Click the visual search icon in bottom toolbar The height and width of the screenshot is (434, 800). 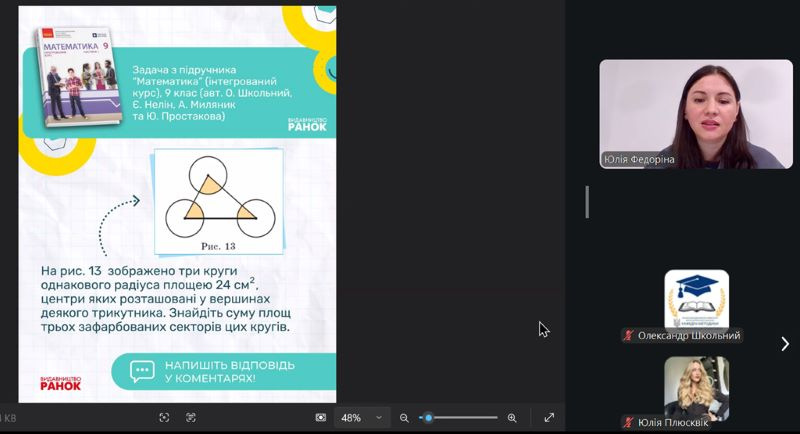[x=165, y=417]
